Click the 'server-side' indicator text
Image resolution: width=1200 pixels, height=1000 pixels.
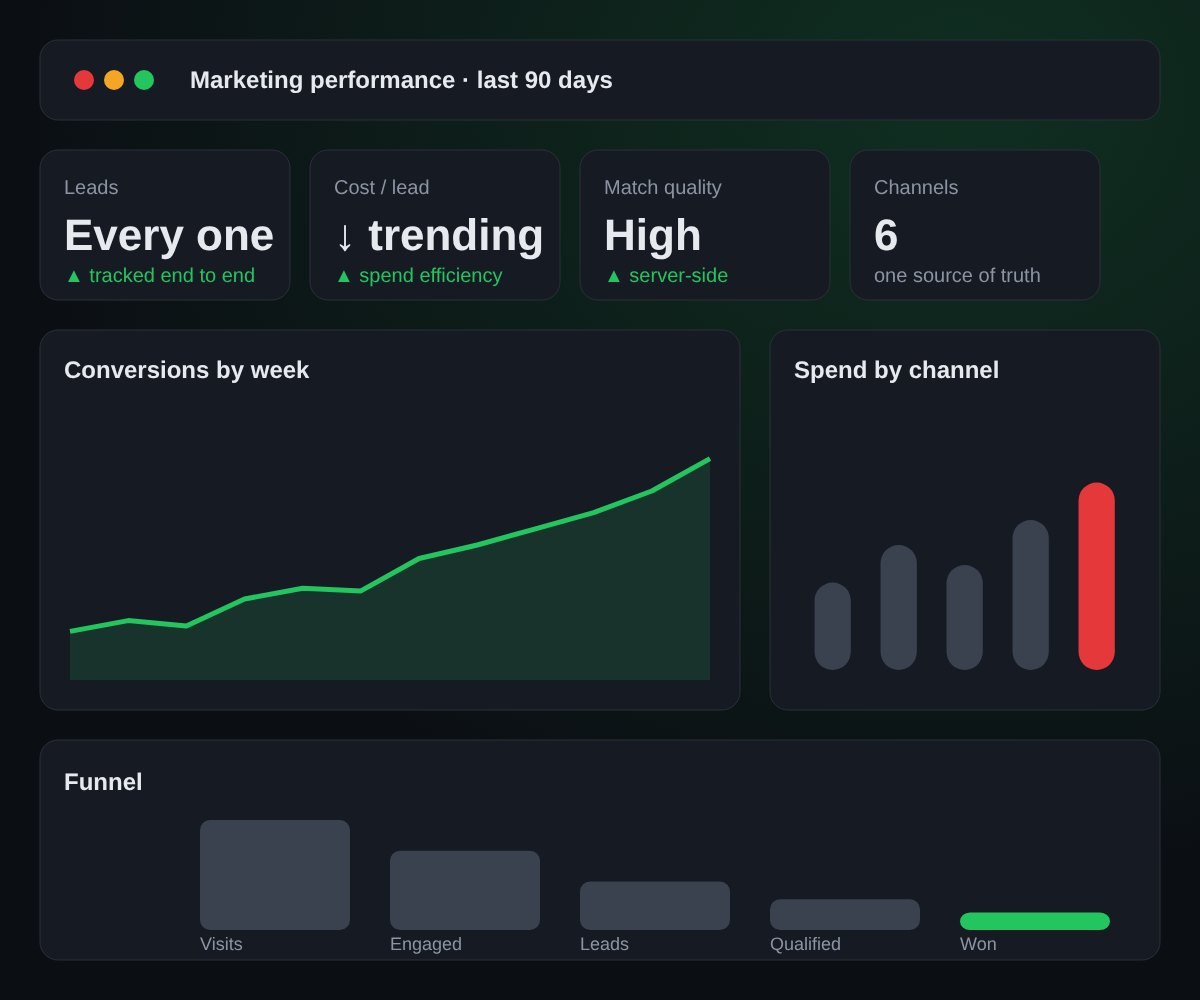click(x=679, y=275)
